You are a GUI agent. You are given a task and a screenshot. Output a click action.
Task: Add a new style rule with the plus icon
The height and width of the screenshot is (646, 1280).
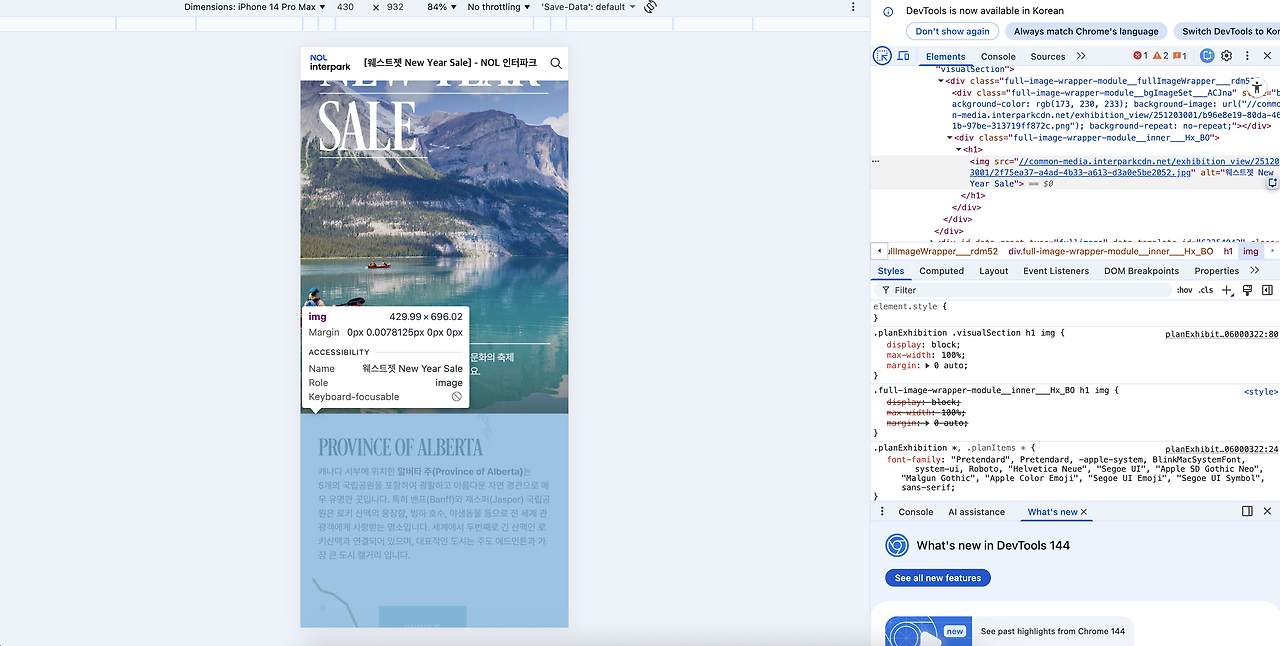point(1227,290)
